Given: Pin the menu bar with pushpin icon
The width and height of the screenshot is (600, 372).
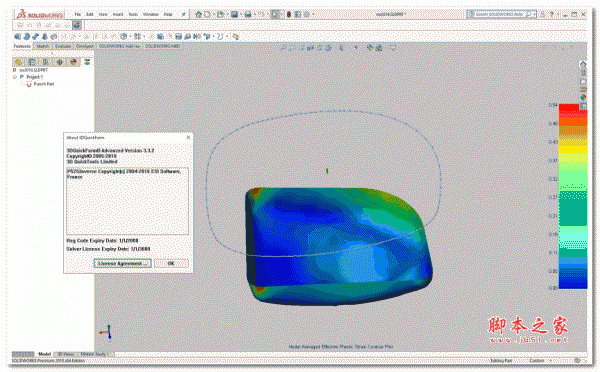Looking at the screenshot, I should 183,15.
